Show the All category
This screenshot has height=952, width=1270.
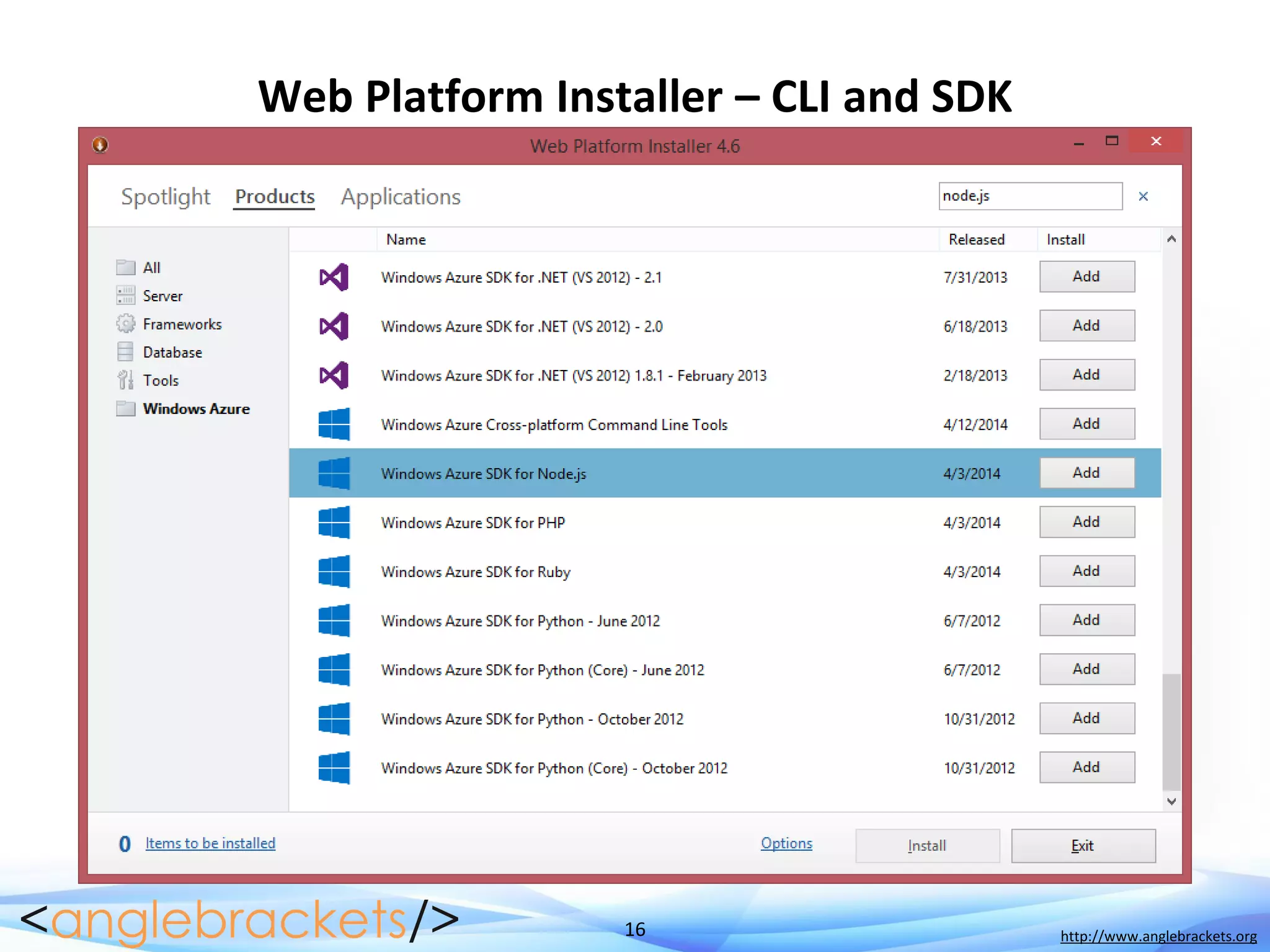point(151,268)
